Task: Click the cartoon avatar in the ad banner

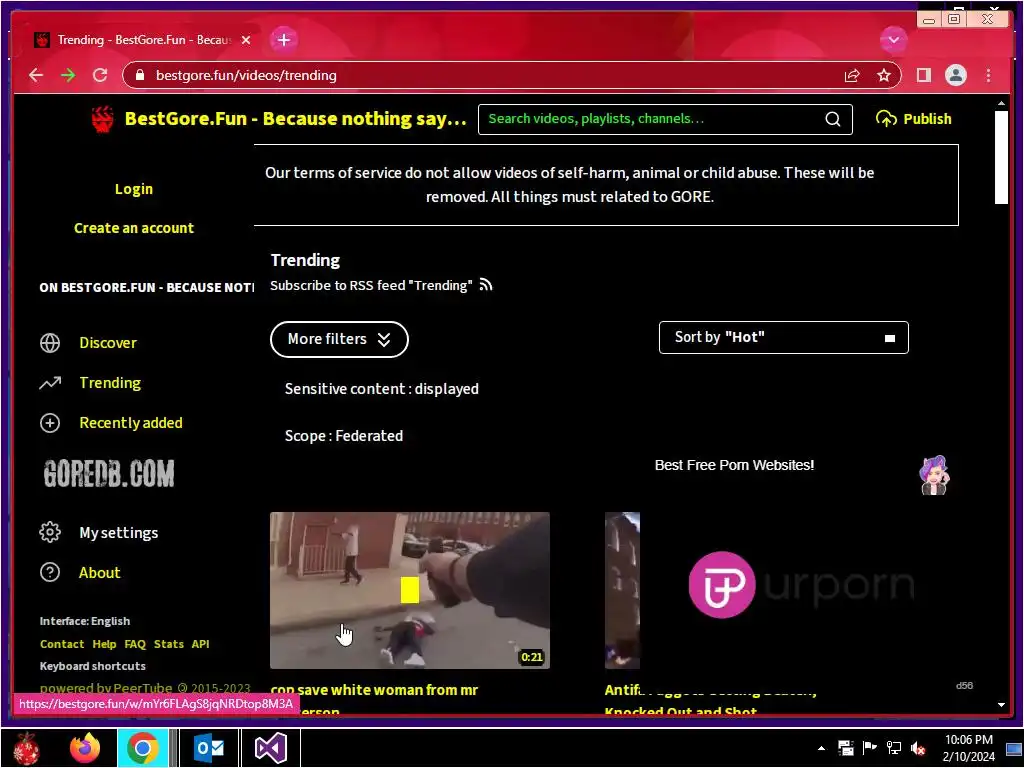Action: point(935,475)
